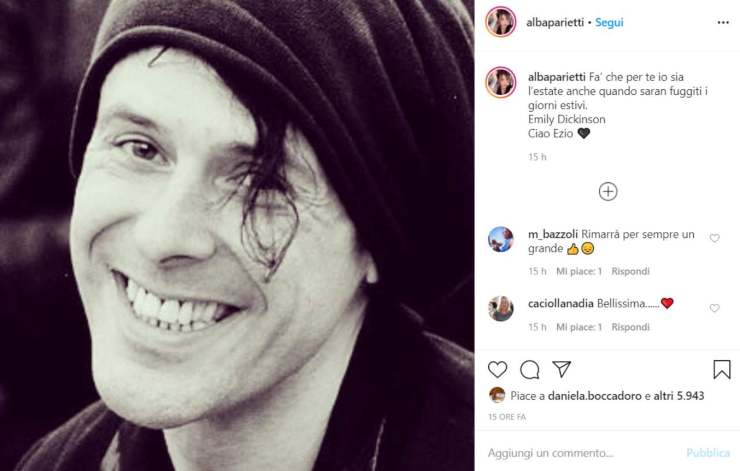Viewport: 740px width, 471px height.
Task: Share post via paper plane icon
Action: pyautogui.click(x=562, y=370)
